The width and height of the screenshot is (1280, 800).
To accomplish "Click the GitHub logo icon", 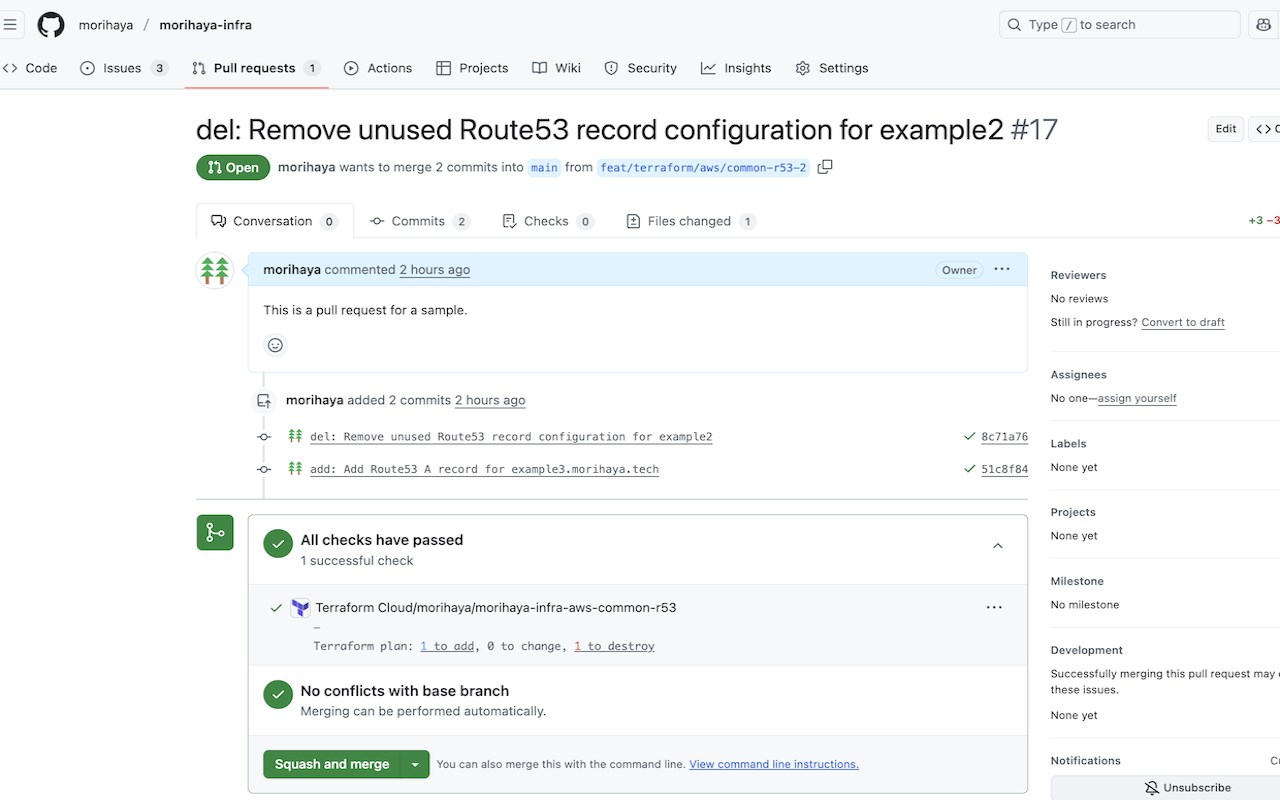I will pyautogui.click(x=50, y=25).
